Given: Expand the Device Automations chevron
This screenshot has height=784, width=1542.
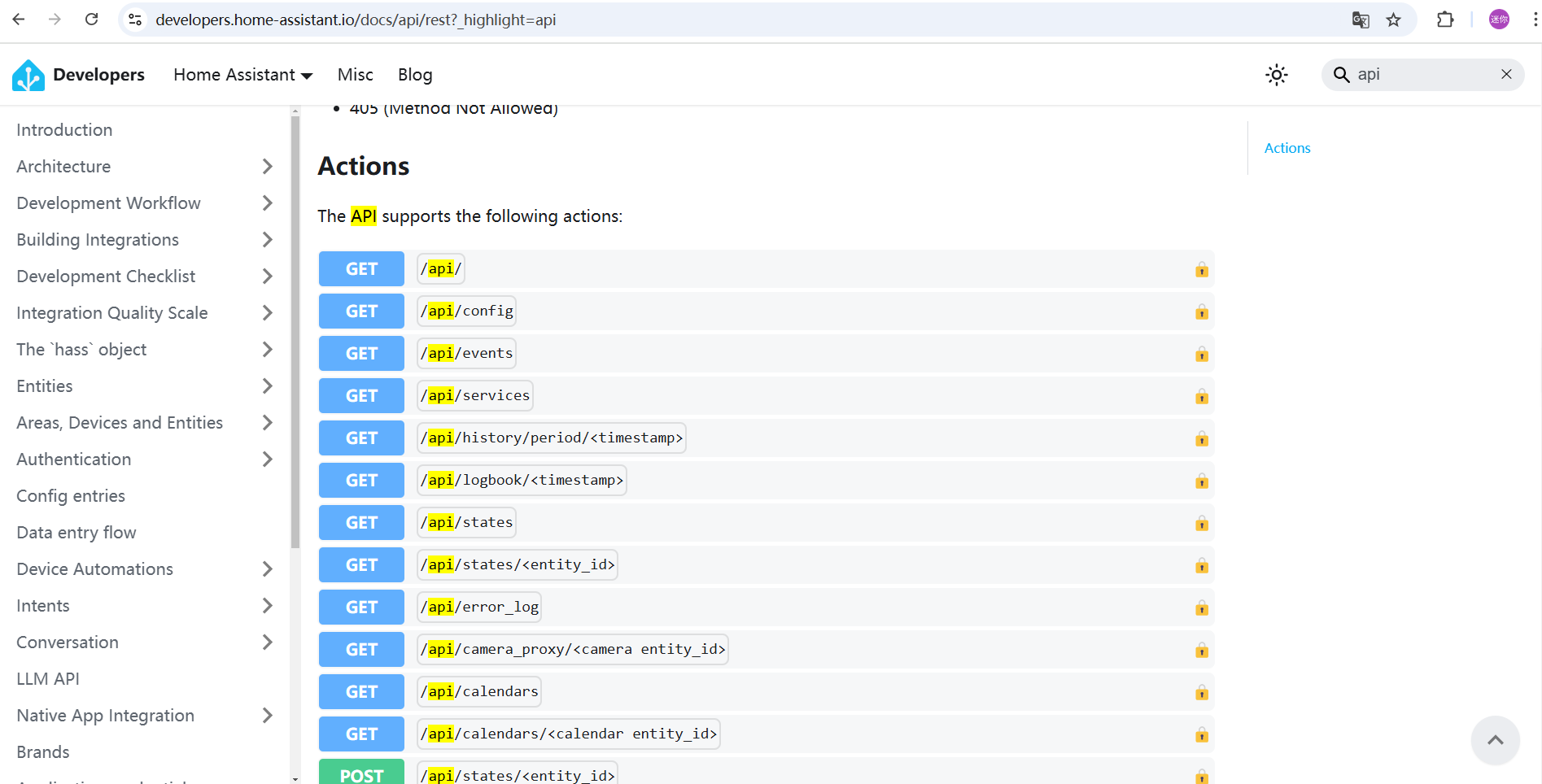Looking at the screenshot, I should coord(267,569).
